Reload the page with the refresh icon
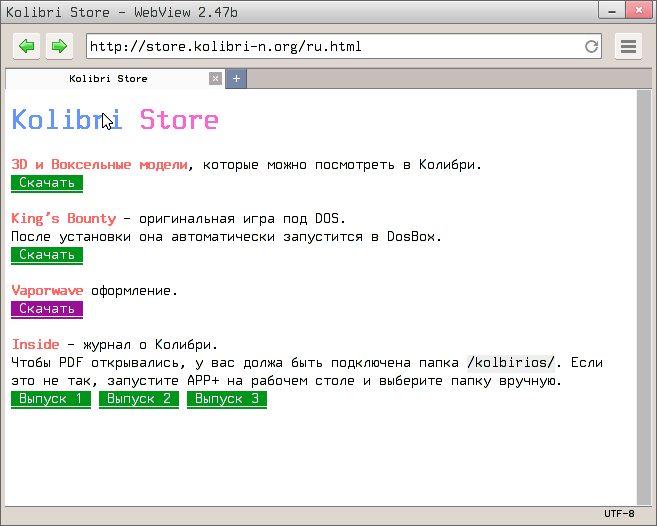 pyautogui.click(x=592, y=46)
